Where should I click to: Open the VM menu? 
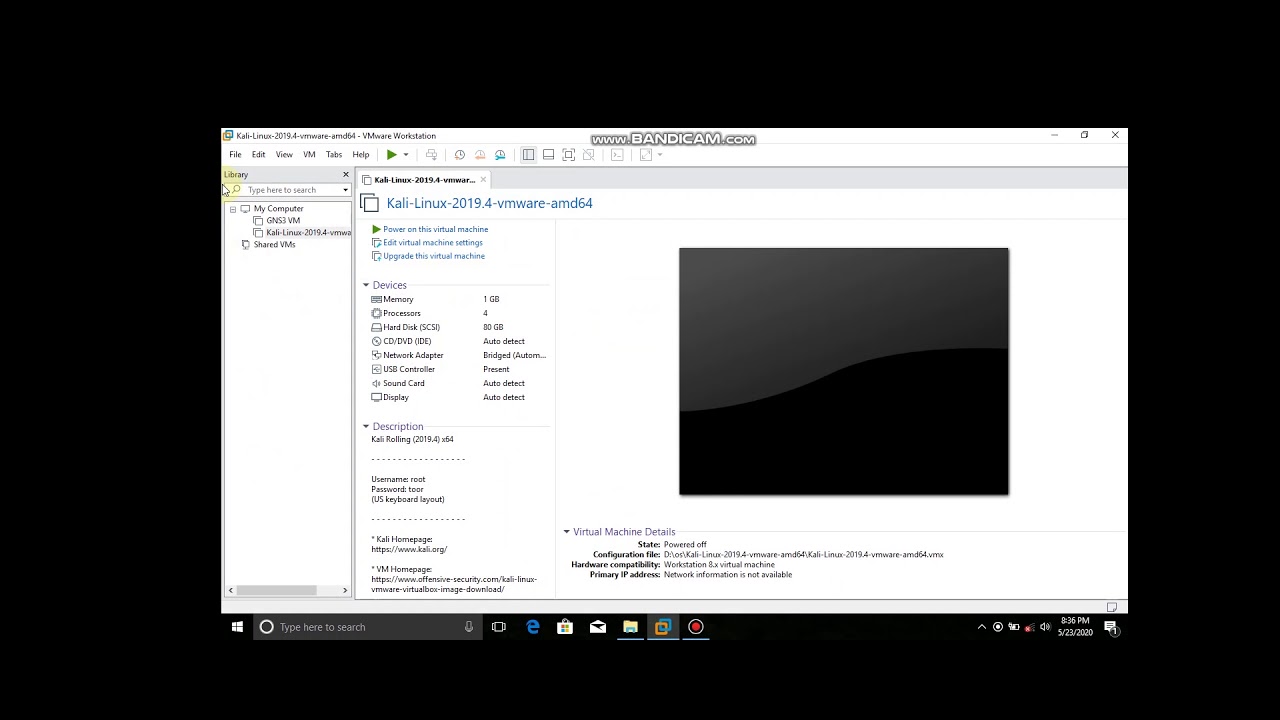pyautogui.click(x=309, y=155)
